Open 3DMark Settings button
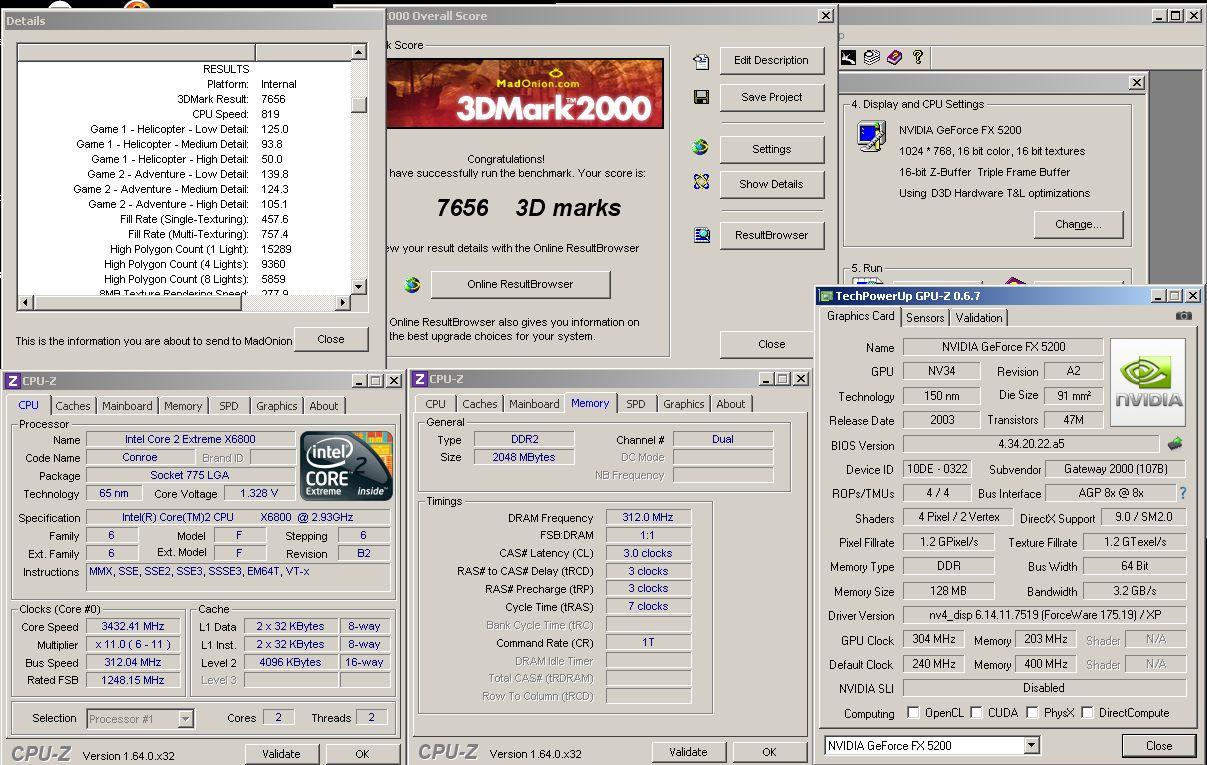Image resolution: width=1207 pixels, height=765 pixels. pos(772,149)
